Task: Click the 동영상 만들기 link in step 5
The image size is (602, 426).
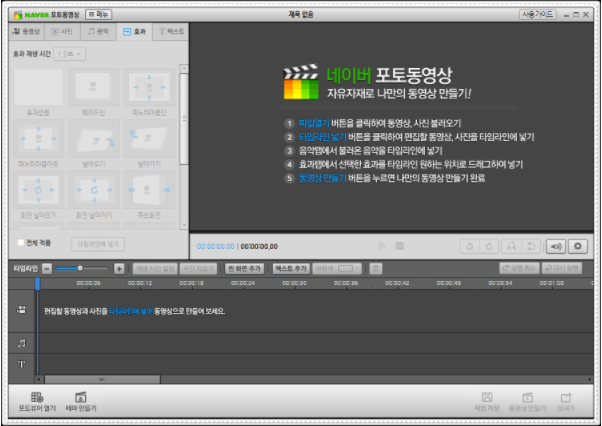Action: [322, 178]
